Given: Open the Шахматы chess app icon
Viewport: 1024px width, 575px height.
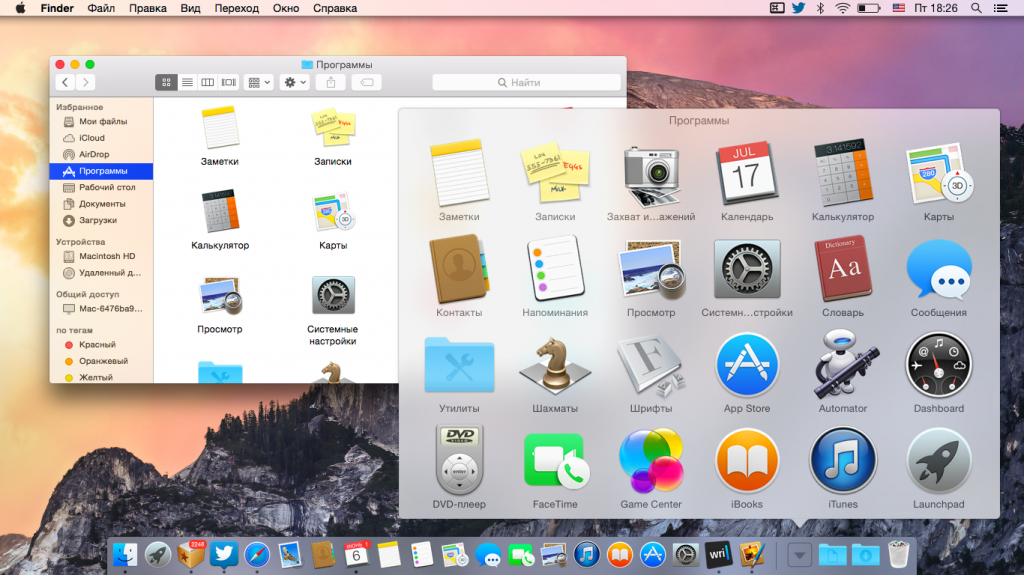Looking at the screenshot, I should (x=555, y=366).
